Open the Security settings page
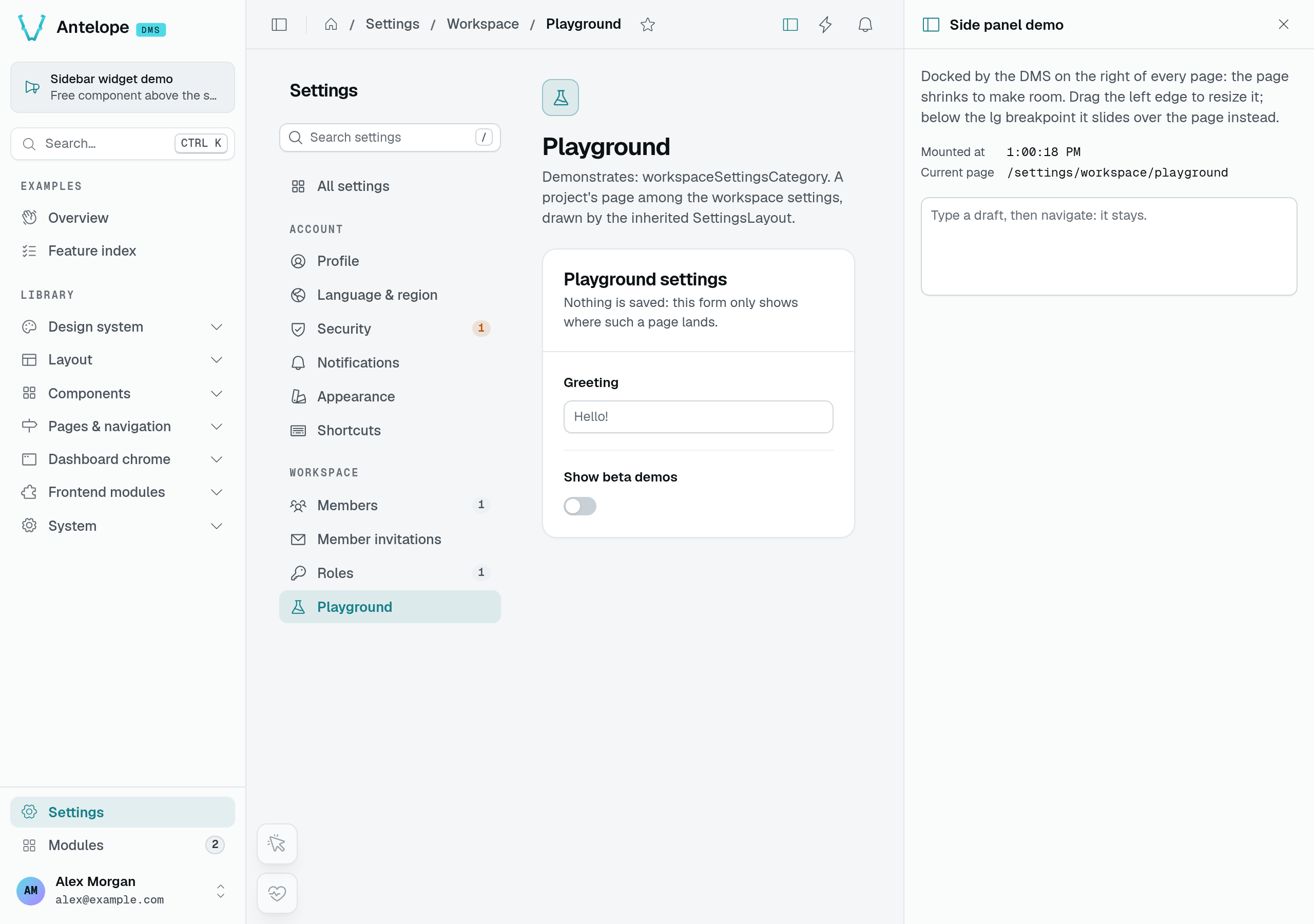This screenshot has height=924, width=1314. pyautogui.click(x=390, y=329)
